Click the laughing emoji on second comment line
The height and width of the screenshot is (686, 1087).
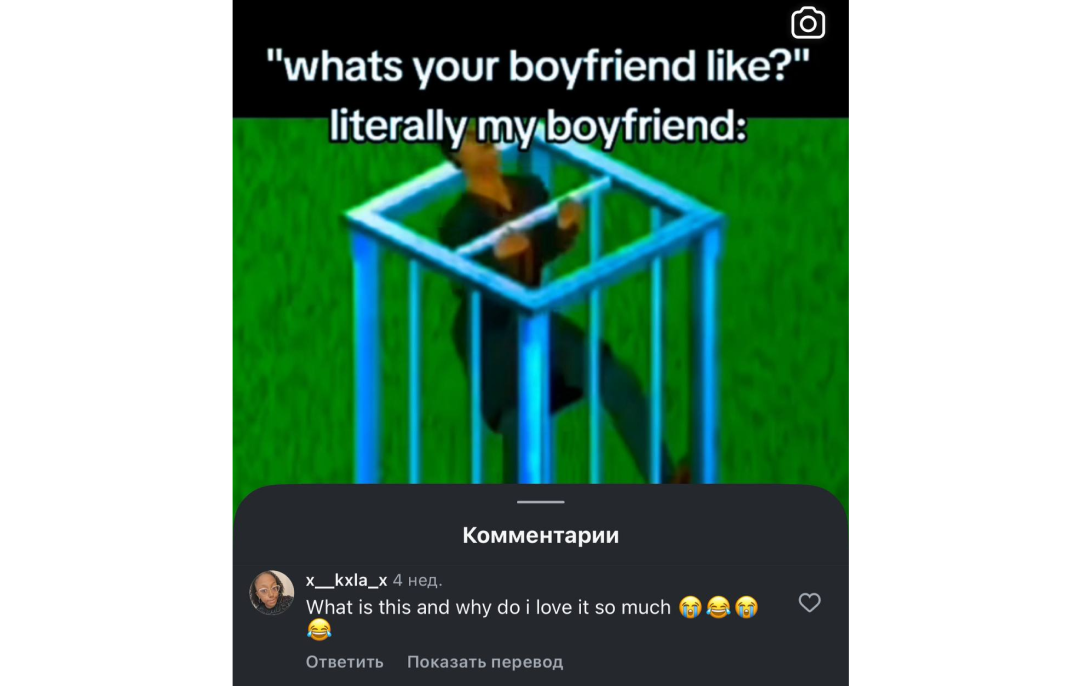319,629
